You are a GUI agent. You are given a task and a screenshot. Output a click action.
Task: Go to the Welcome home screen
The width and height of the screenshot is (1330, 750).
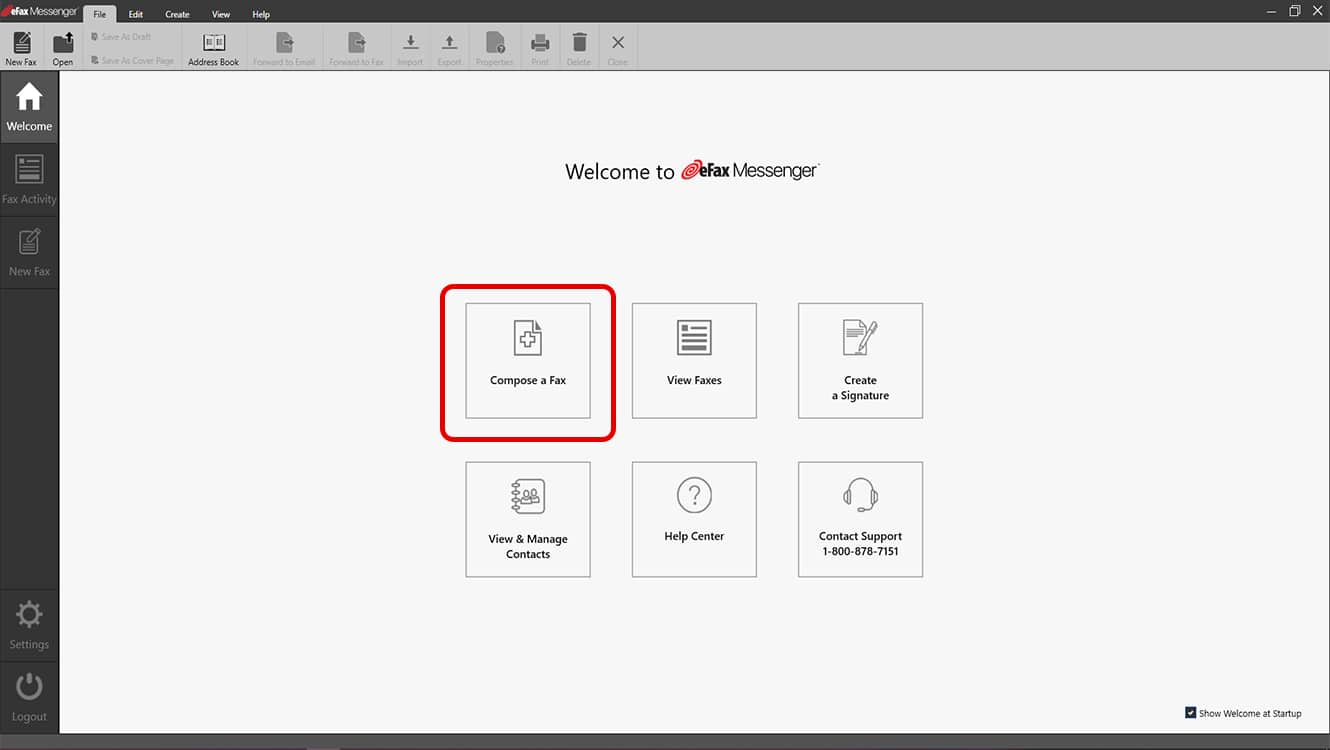tap(29, 106)
